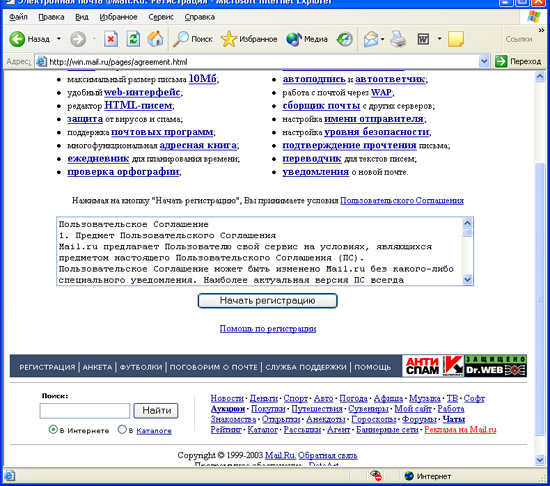Click the agreement box scroll down arrow

tap(468, 279)
